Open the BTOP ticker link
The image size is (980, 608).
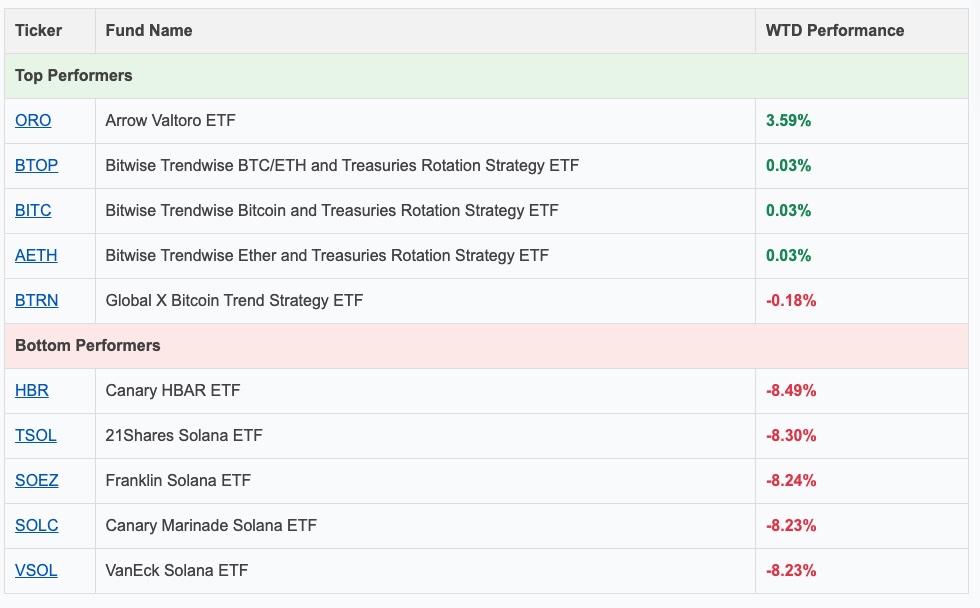point(36,165)
